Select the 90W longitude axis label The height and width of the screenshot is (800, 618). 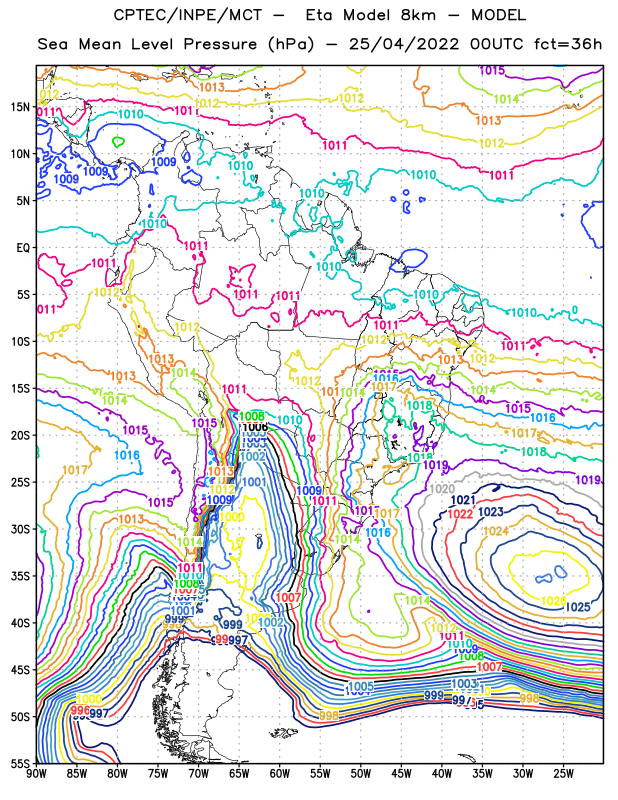(x=36, y=773)
